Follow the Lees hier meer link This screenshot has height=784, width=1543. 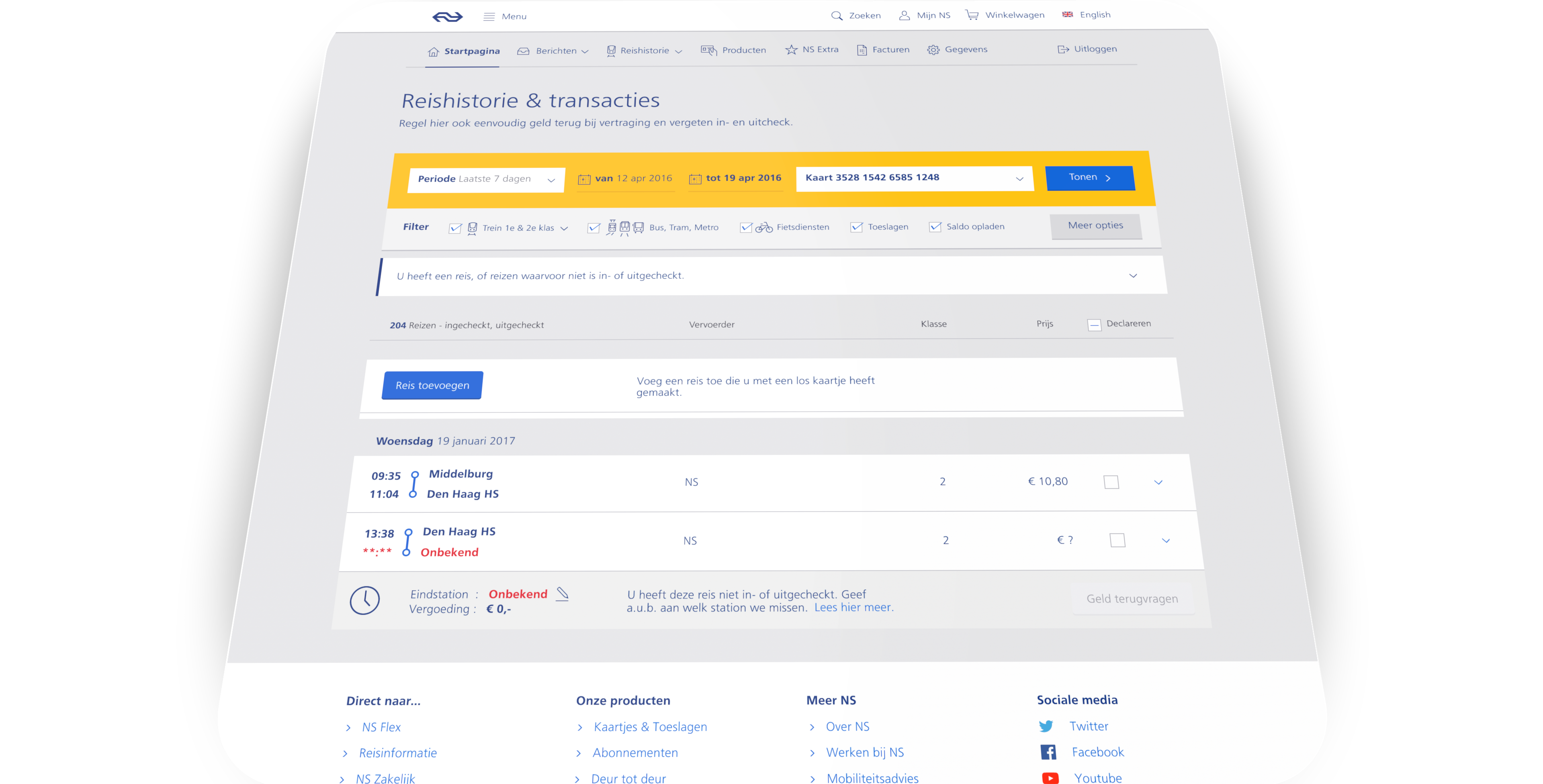(853, 607)
